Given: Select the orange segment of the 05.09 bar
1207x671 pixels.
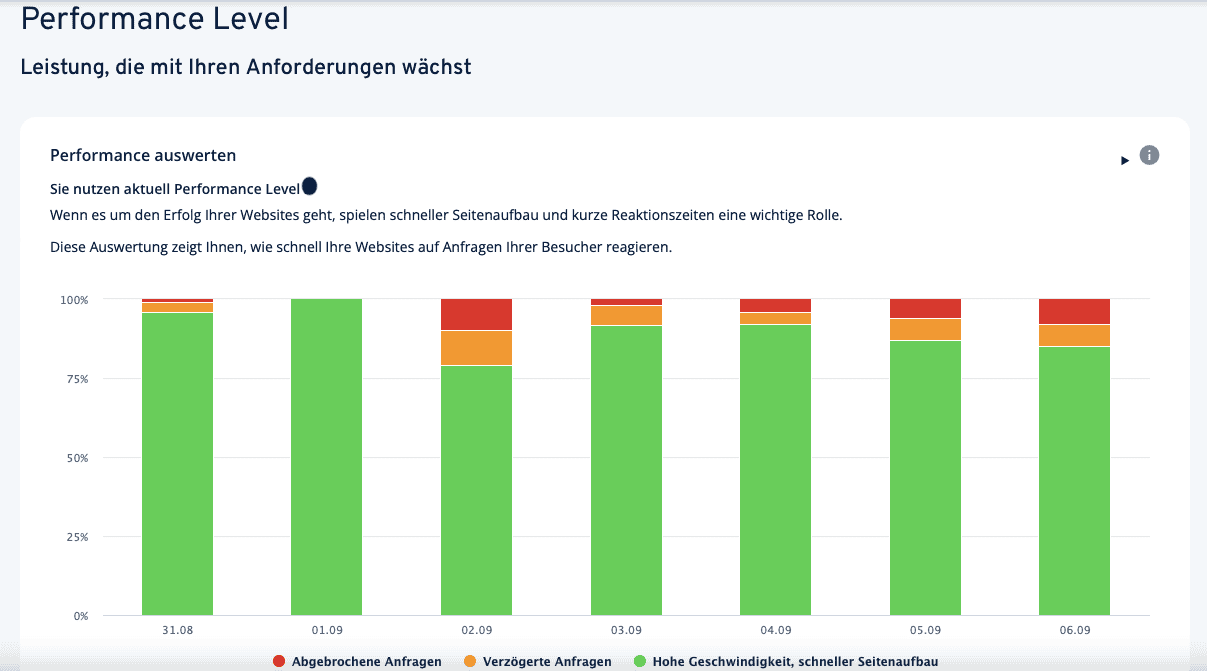Looking at the screenshot, I should click(925, 329).
